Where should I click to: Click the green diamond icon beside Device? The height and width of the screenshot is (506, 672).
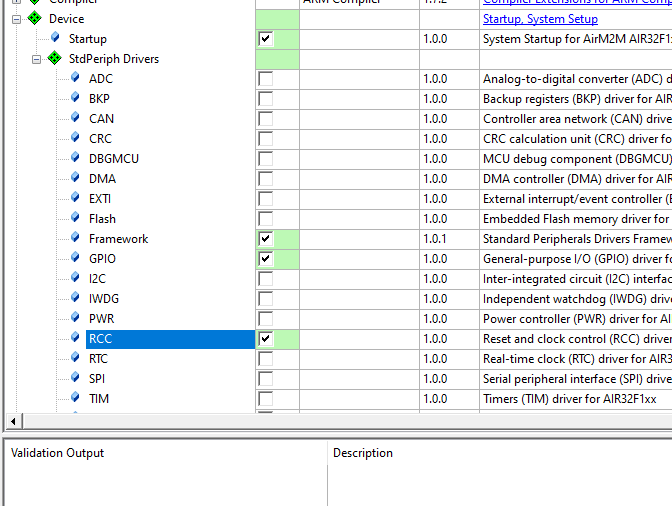35,19
